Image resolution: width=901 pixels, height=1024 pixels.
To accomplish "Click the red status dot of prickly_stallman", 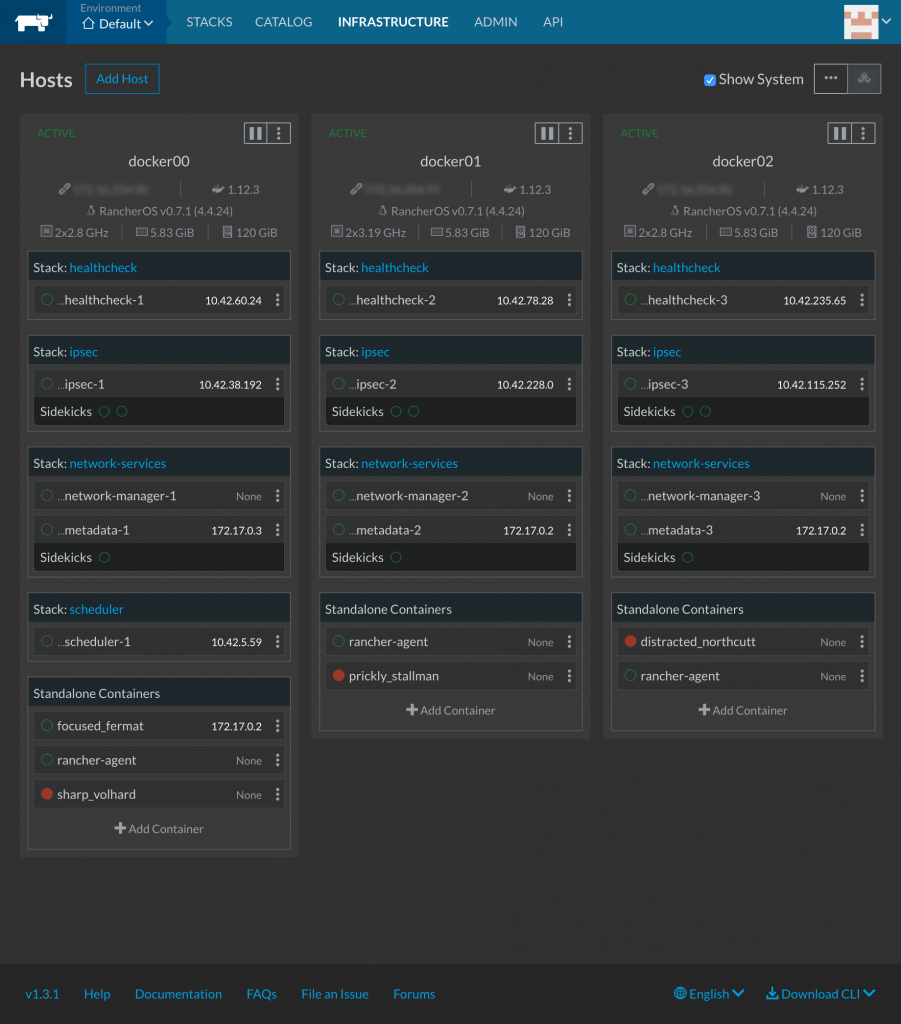I will pyautogui.click(x=338, y=675).
